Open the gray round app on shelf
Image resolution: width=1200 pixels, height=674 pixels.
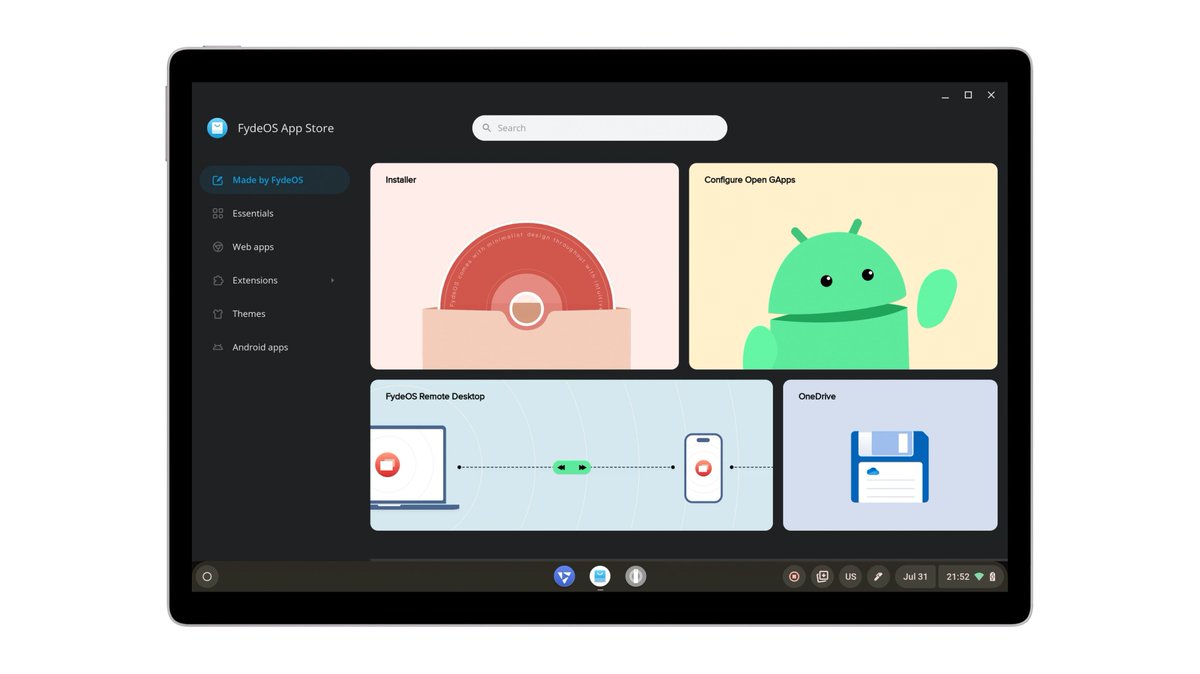point(636,576)
